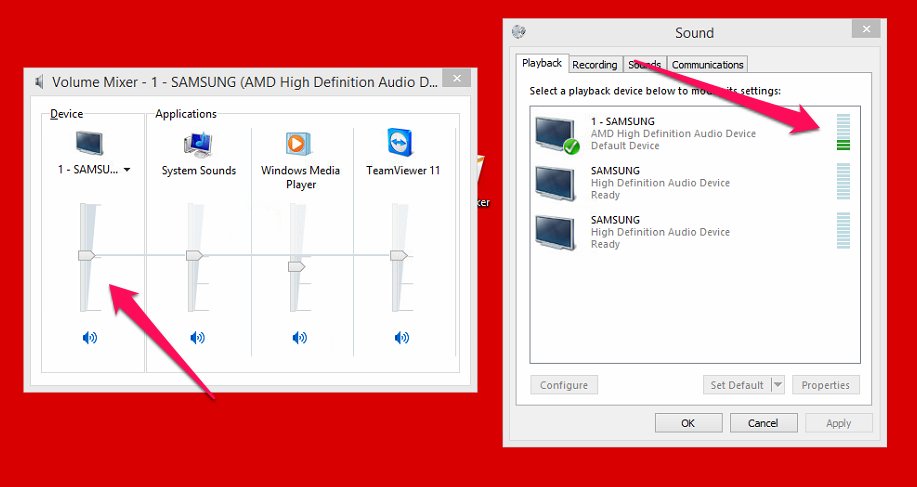Click Apply in the Sound dialog

(x=839, y=423)
